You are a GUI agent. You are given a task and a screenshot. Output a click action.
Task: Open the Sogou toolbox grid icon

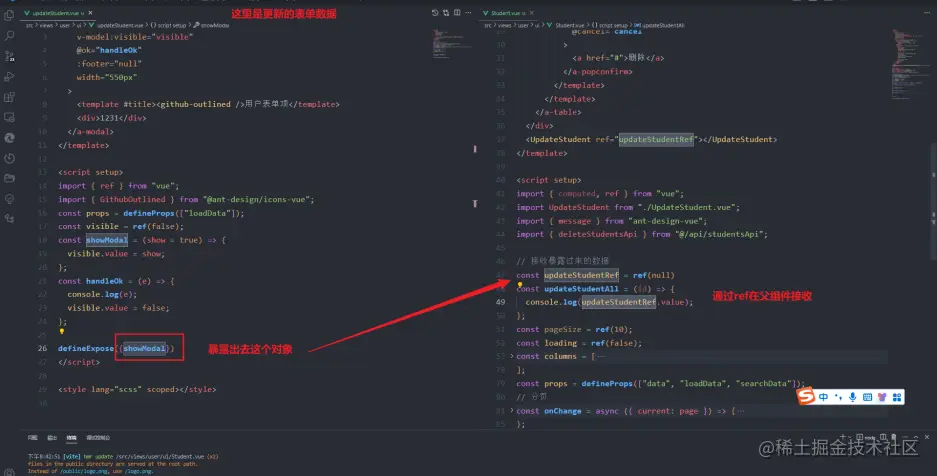897,397
